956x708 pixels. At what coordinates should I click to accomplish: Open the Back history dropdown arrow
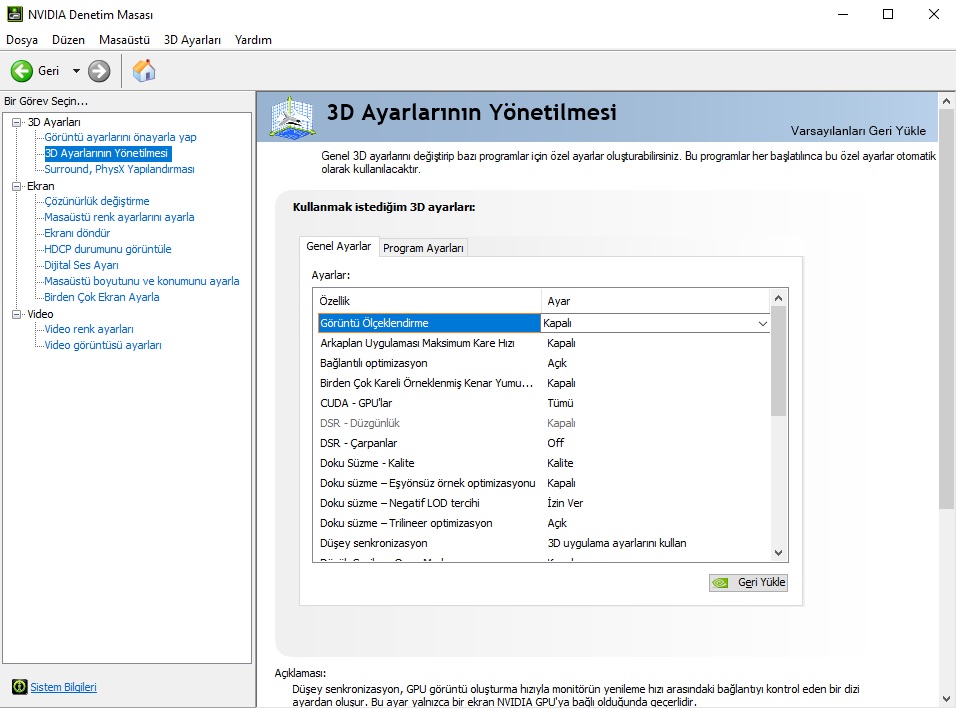(x=76, y=71)
